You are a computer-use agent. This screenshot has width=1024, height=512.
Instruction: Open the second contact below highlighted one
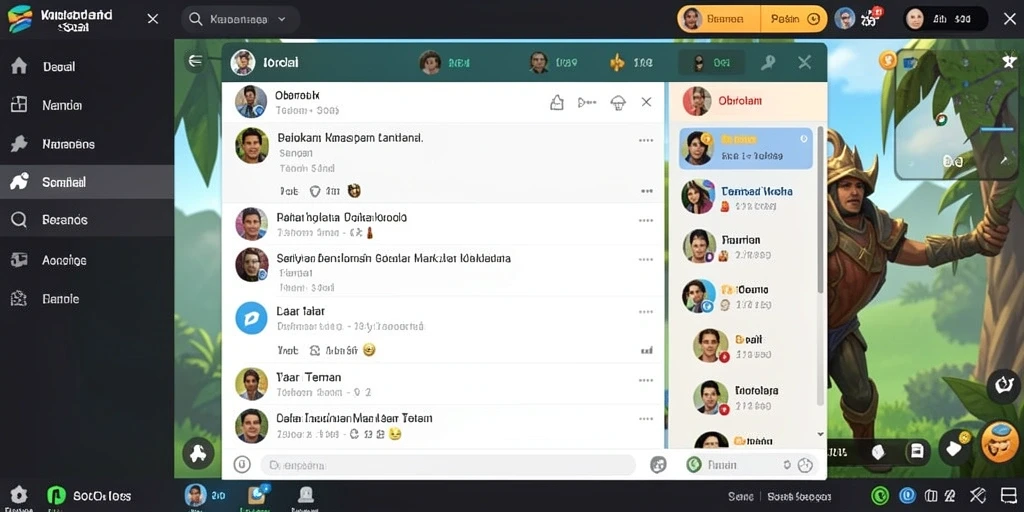(746, 247)
